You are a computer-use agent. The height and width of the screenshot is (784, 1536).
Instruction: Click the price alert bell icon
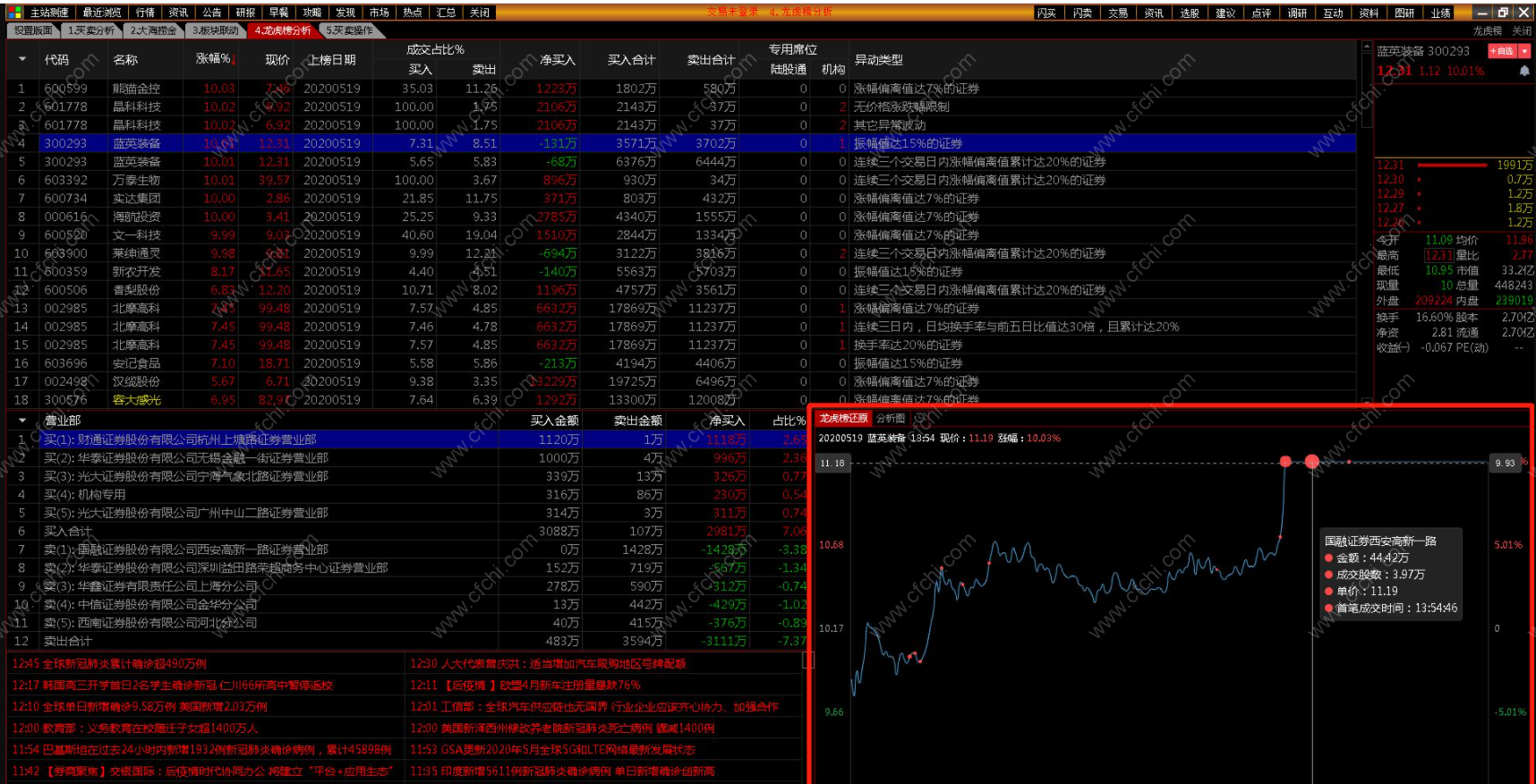[x=1524, y=71]
